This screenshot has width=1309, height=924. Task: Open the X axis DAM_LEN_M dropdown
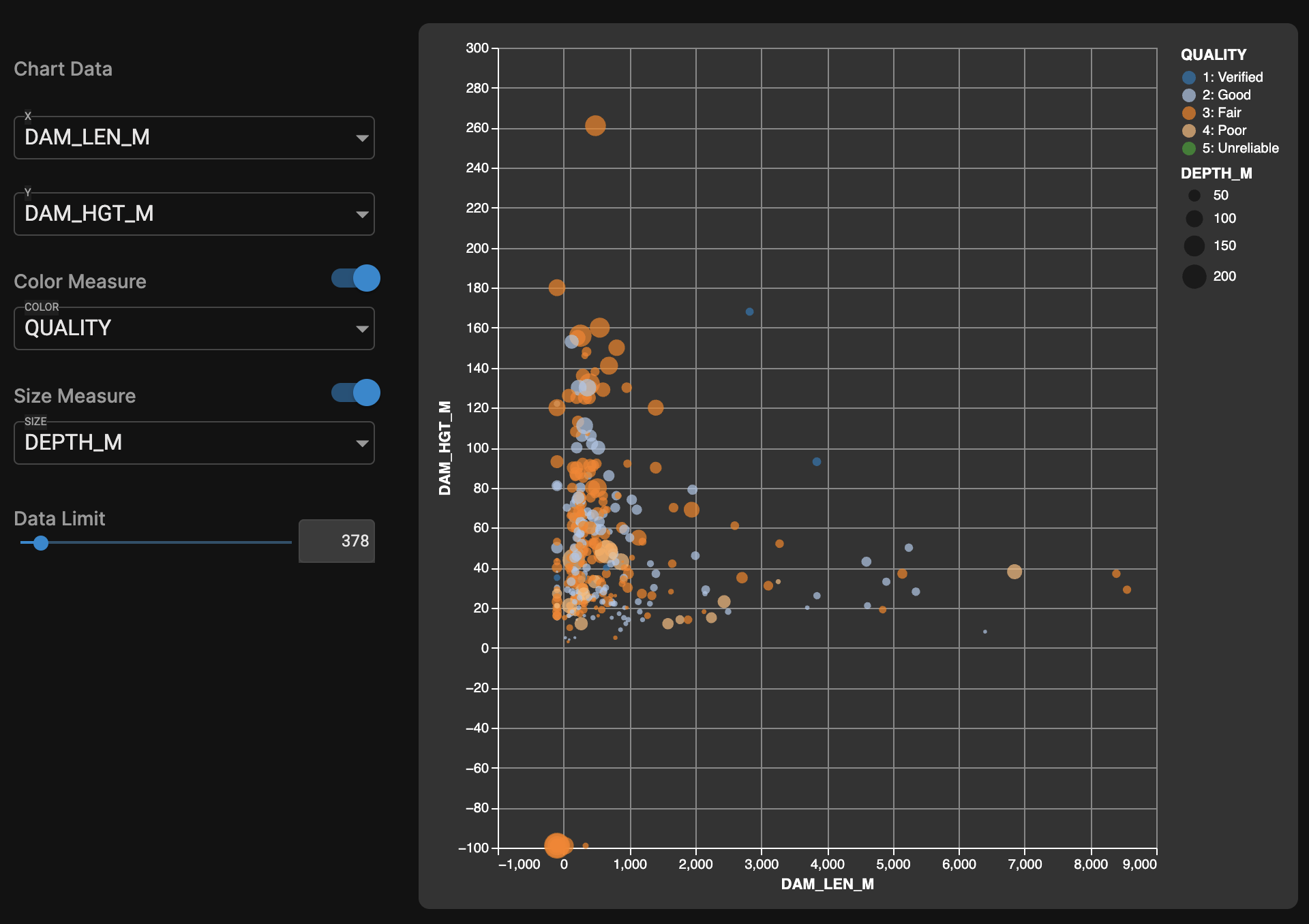click(194, 138)
